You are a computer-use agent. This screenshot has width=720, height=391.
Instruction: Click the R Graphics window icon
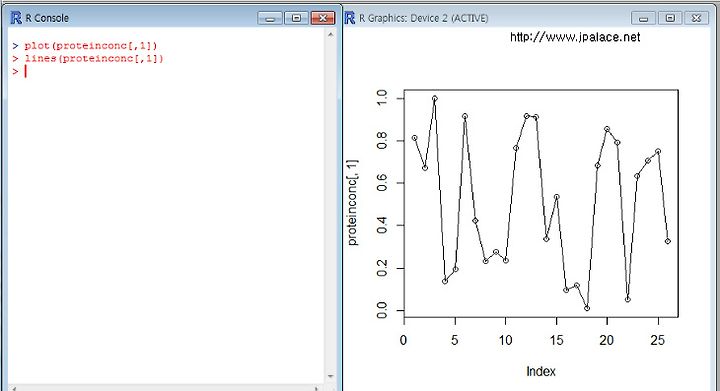pos(349,18)
